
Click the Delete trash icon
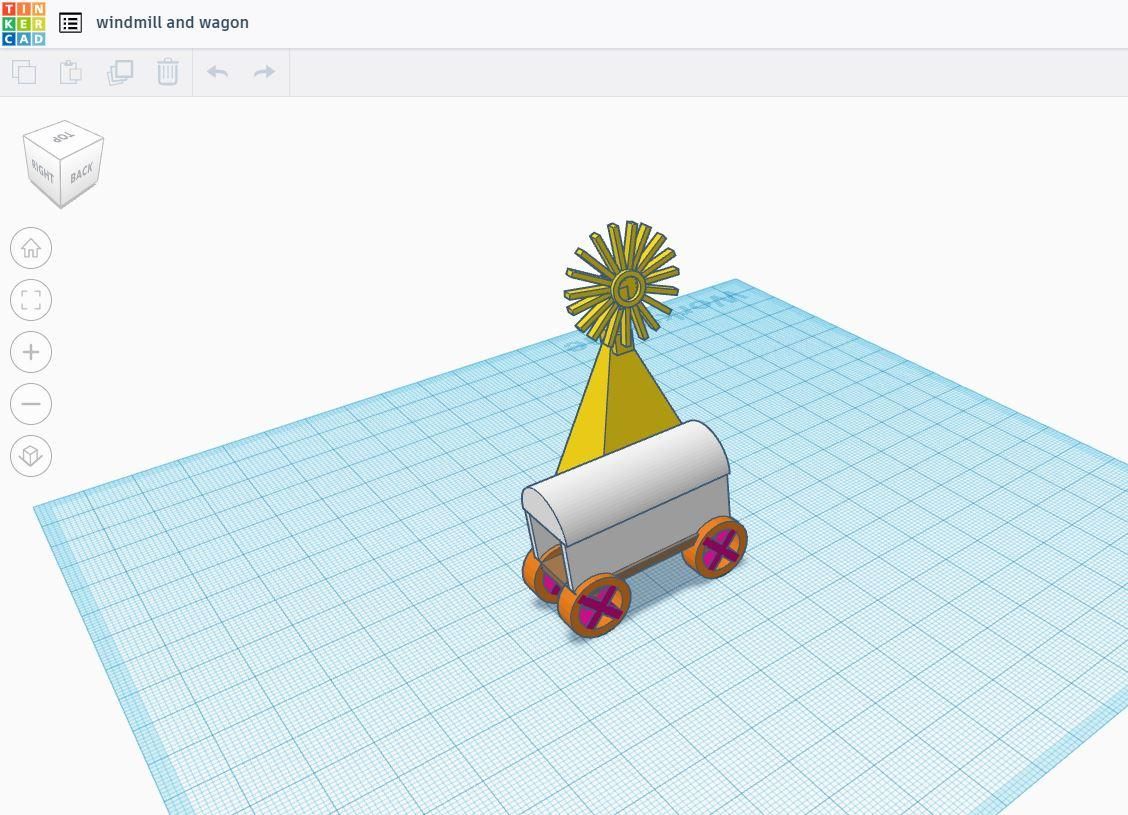(168, 72)
